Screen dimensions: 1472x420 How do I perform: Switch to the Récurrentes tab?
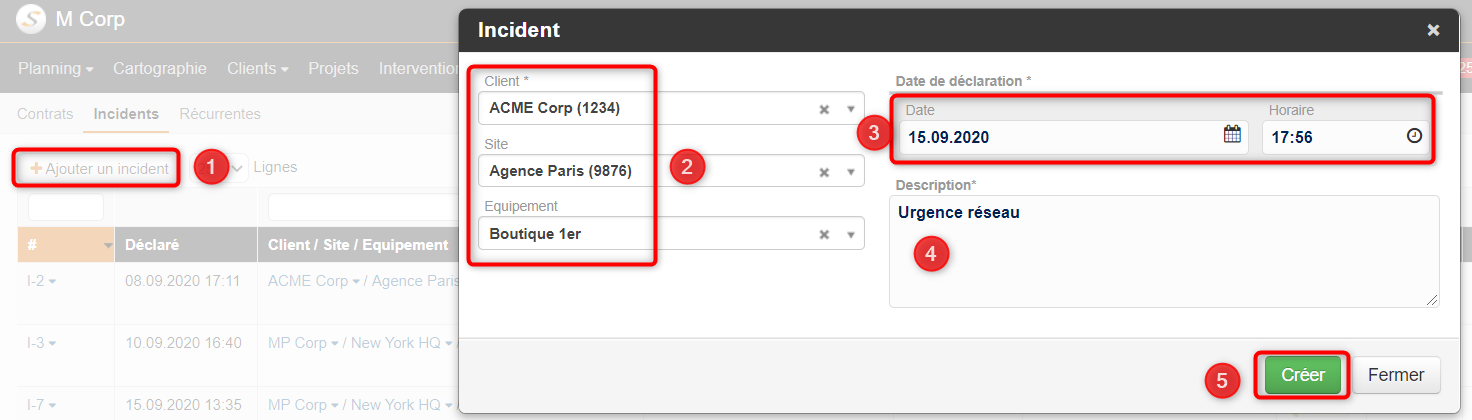(x=220, y=114)
